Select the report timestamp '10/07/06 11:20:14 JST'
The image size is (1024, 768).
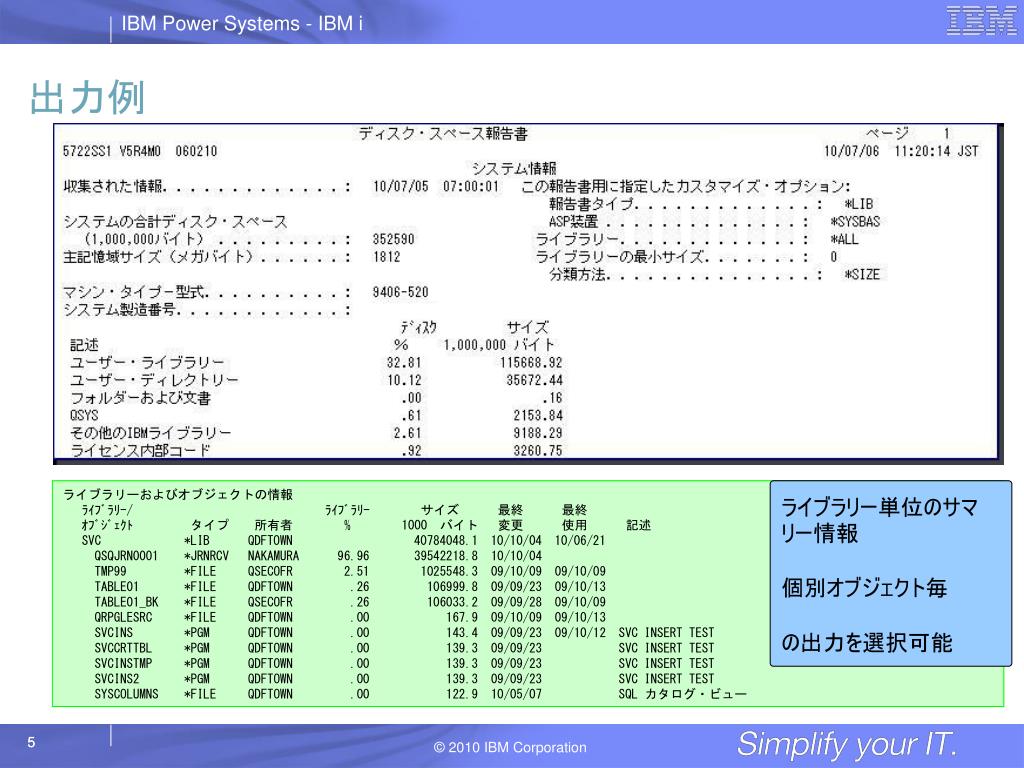point(901,152)
